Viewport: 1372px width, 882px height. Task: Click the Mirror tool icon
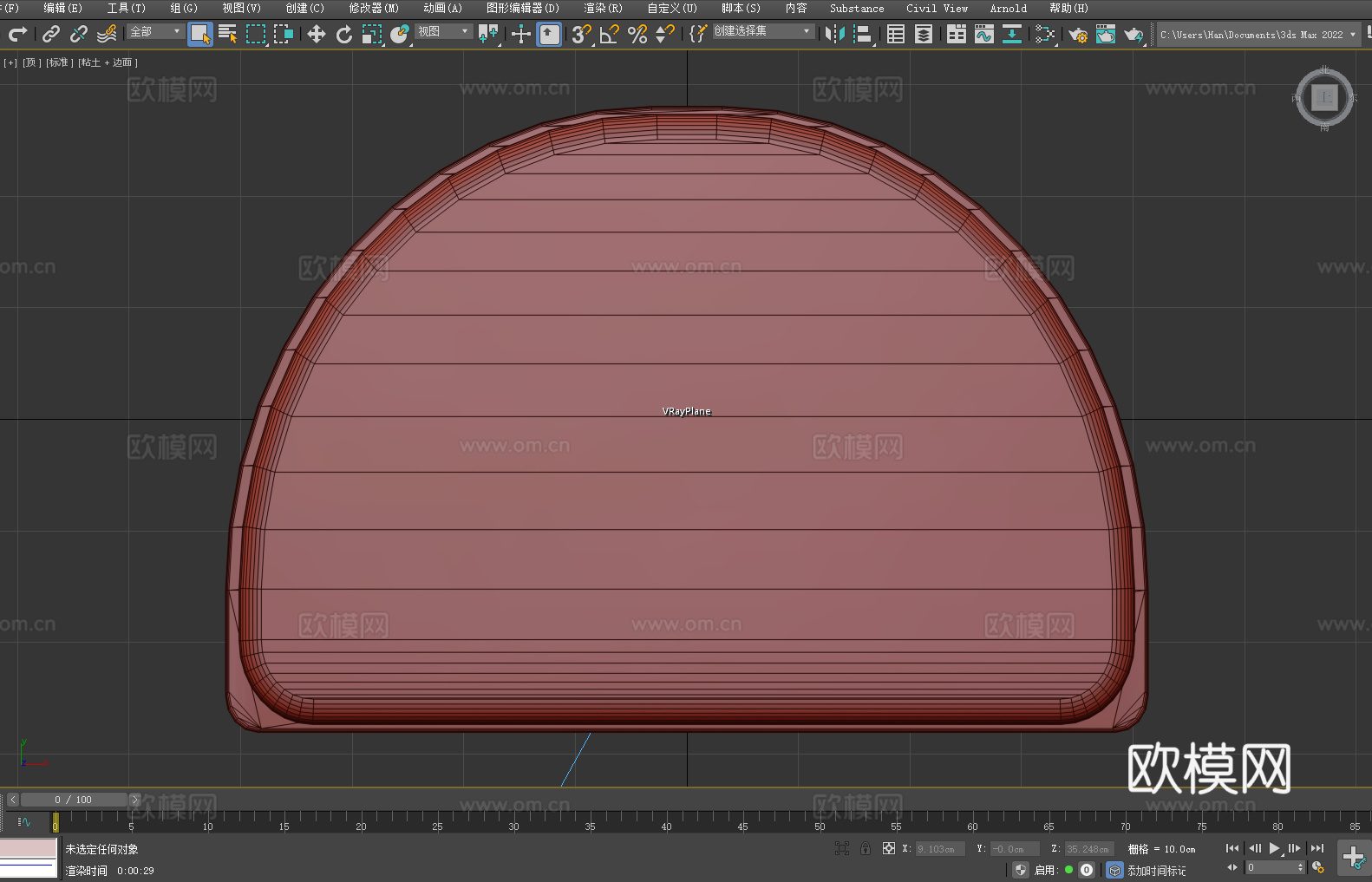(x=835, y=34)
